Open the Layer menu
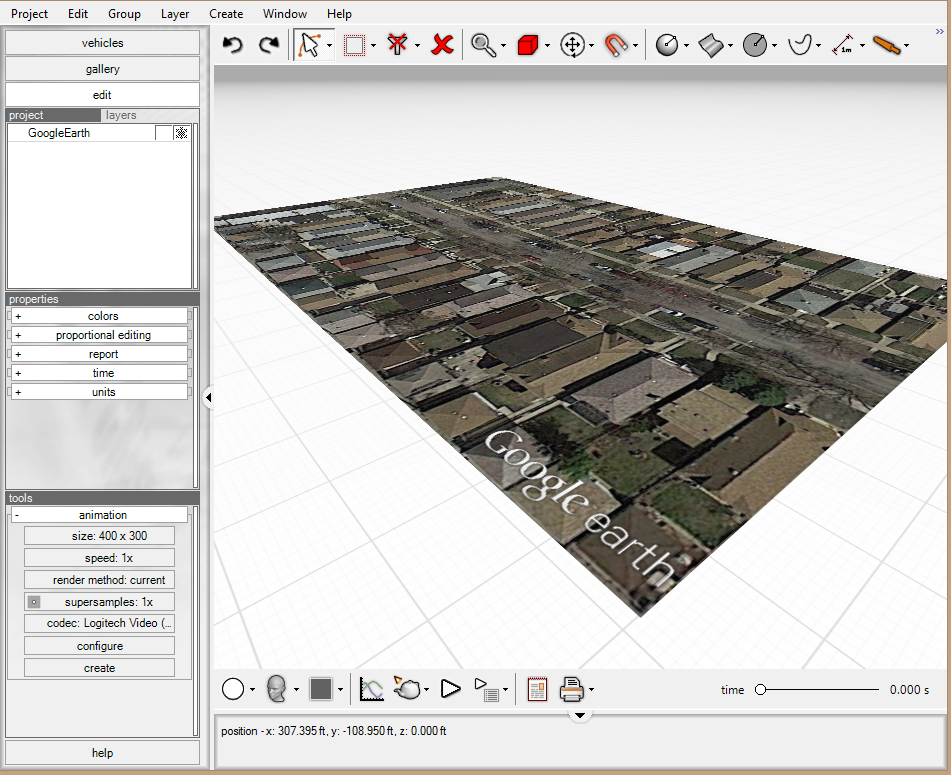Viewport: 951px width, 775px height. click(175, 13)
